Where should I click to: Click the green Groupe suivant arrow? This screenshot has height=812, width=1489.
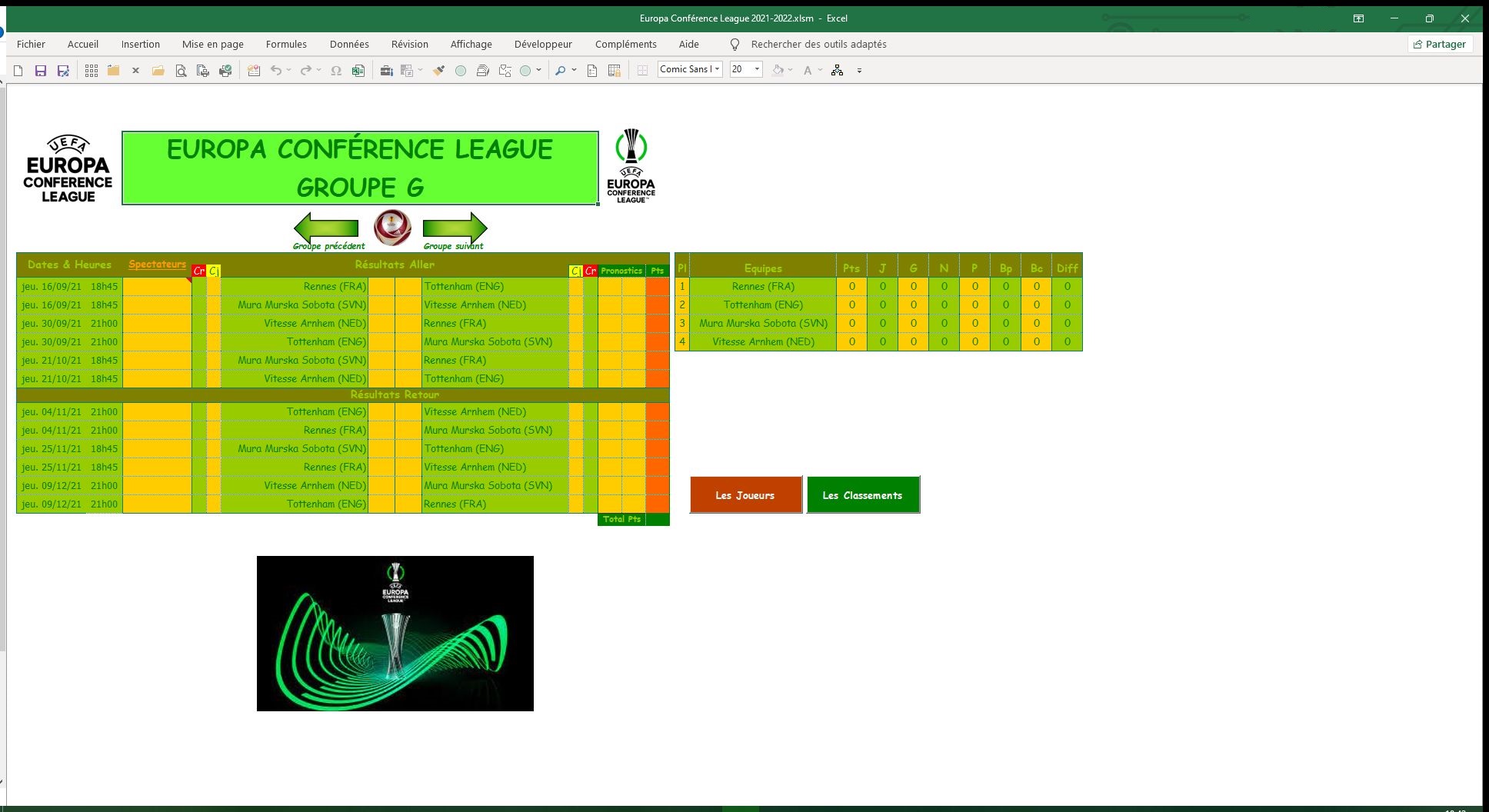coord(455,228)
